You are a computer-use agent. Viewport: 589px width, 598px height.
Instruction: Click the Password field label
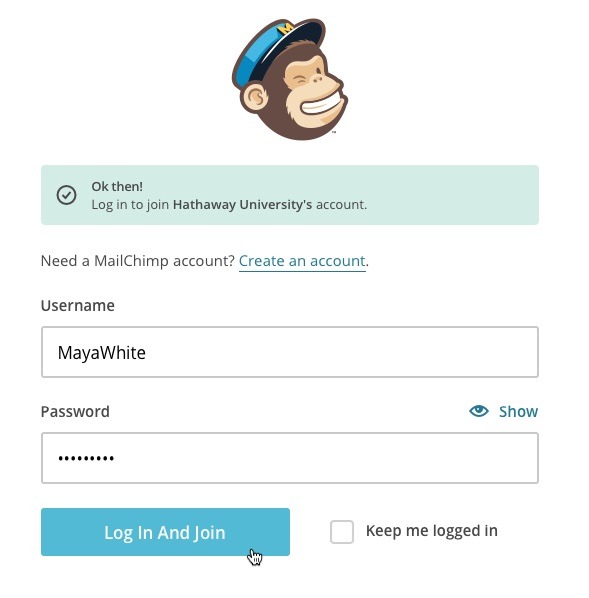click(75, 412)
